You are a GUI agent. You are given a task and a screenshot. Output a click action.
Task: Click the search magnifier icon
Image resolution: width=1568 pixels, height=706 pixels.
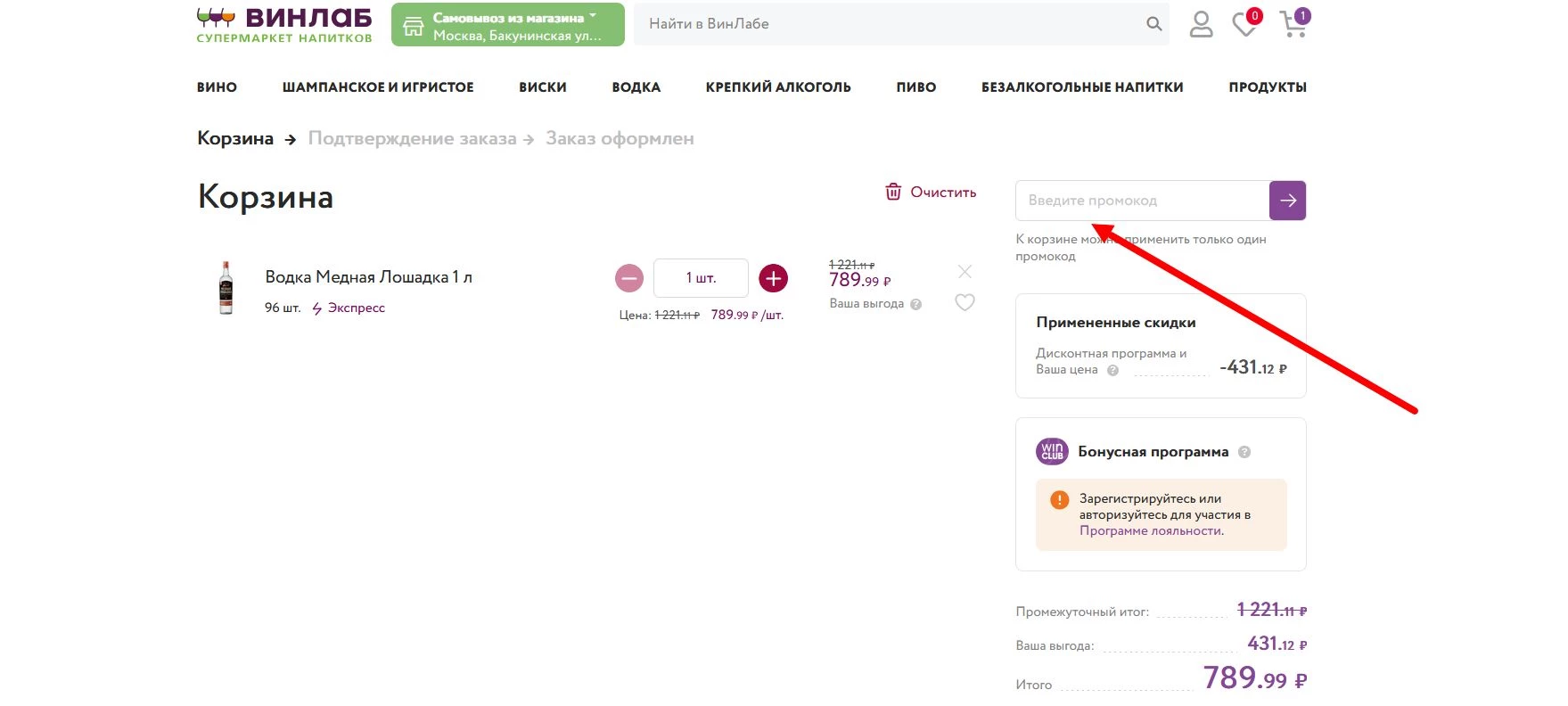(x=1153, y=24)
